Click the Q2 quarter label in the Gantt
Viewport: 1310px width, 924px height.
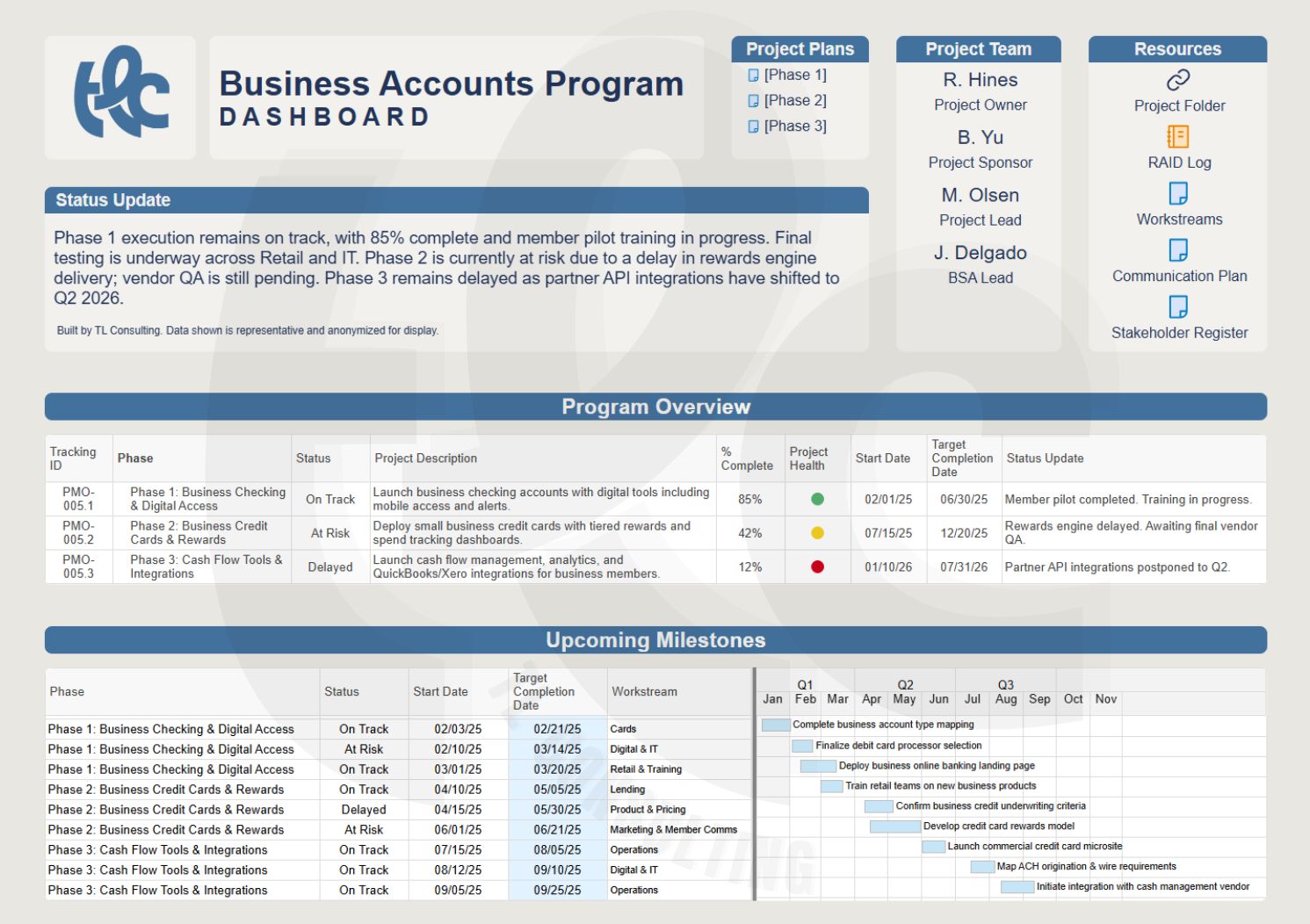click(x=905, y=684)
